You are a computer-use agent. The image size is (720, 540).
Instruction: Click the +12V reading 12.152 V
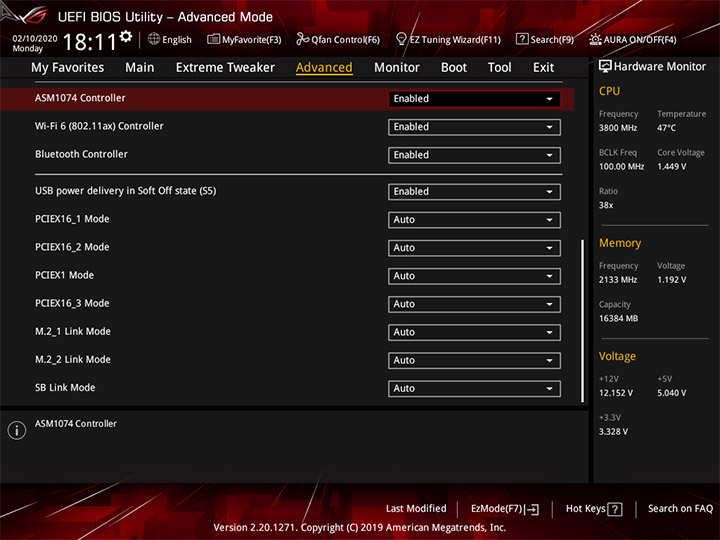(x=616, y=394)
